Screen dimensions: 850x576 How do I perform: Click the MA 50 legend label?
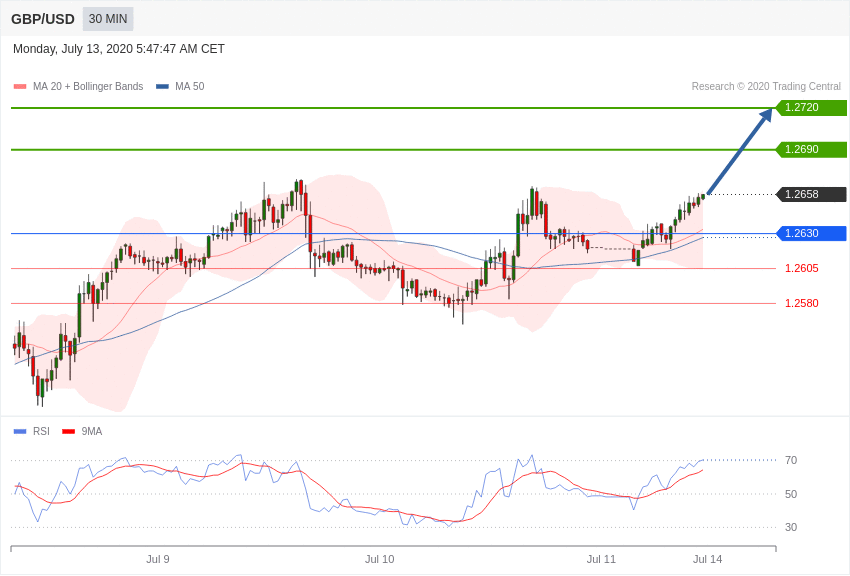pos(190,87)
